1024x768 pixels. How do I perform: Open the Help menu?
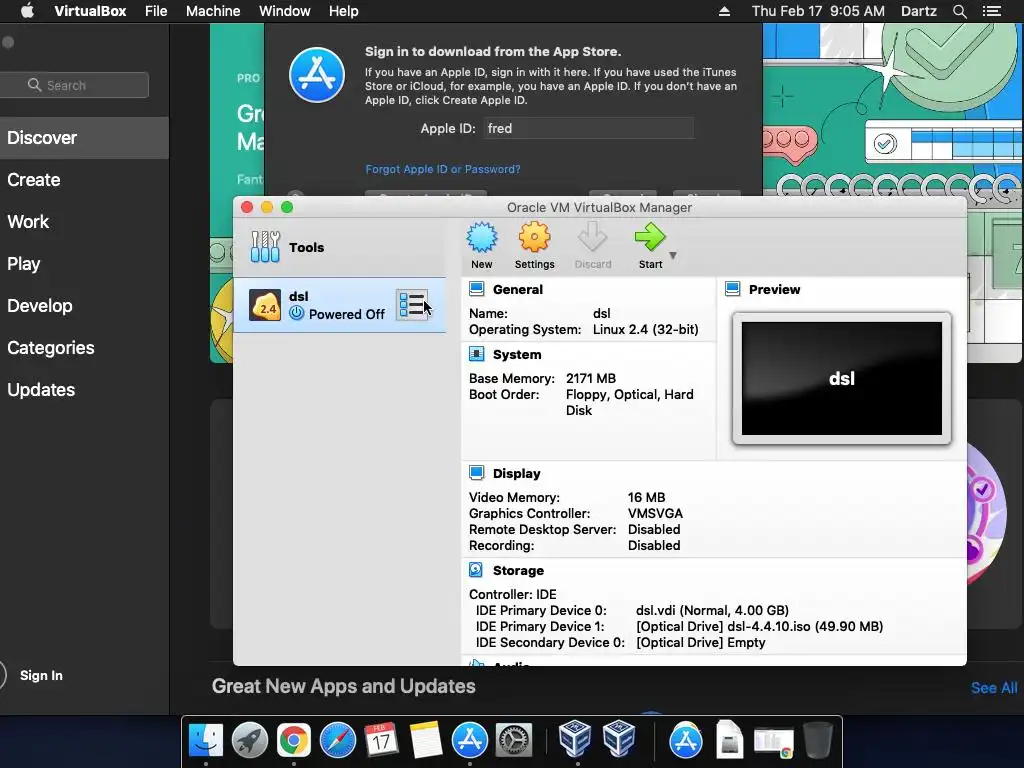(344, 11)
